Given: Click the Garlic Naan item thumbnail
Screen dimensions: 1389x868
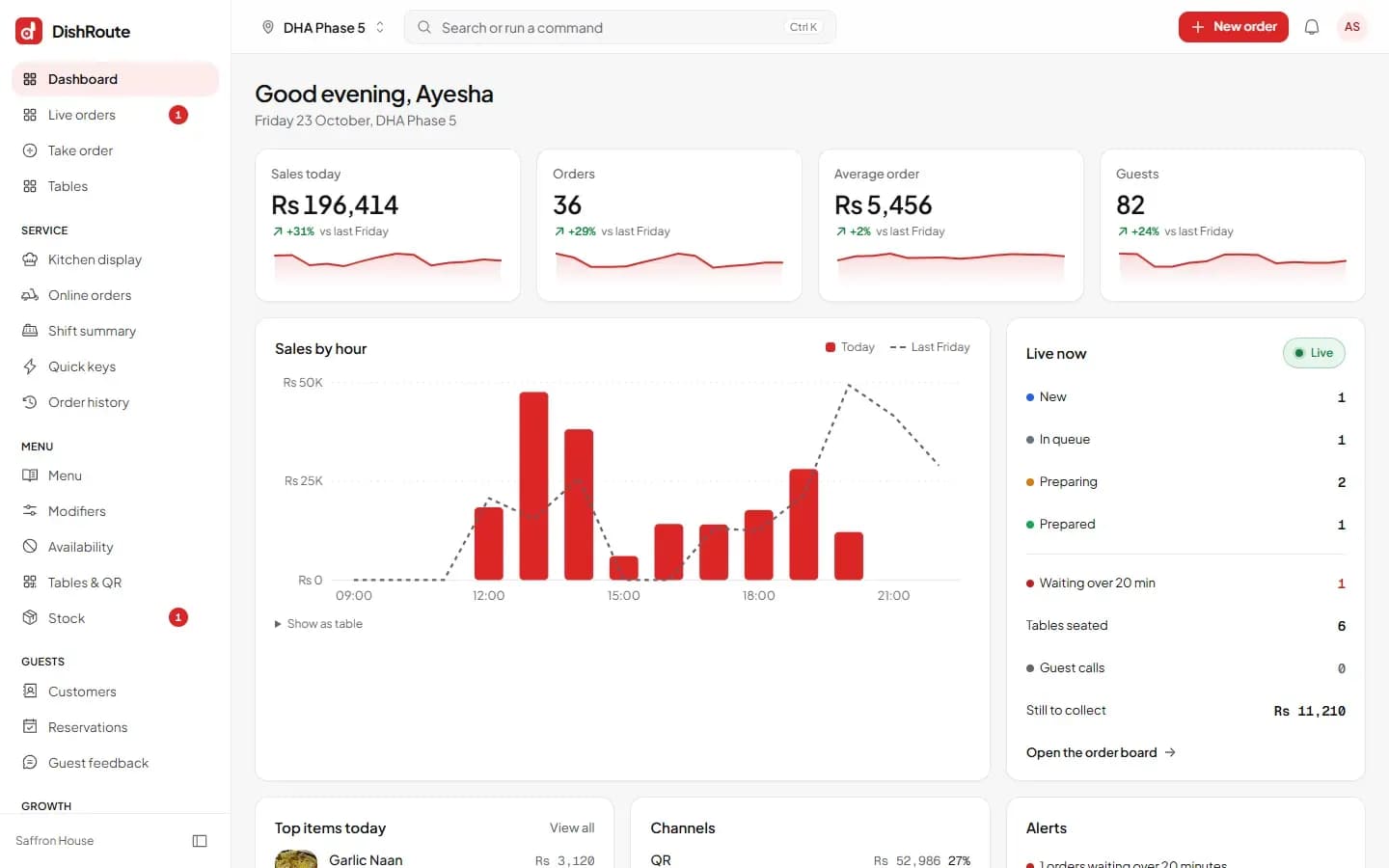Looking at the screenshot, I should click(x=296, y=859).
